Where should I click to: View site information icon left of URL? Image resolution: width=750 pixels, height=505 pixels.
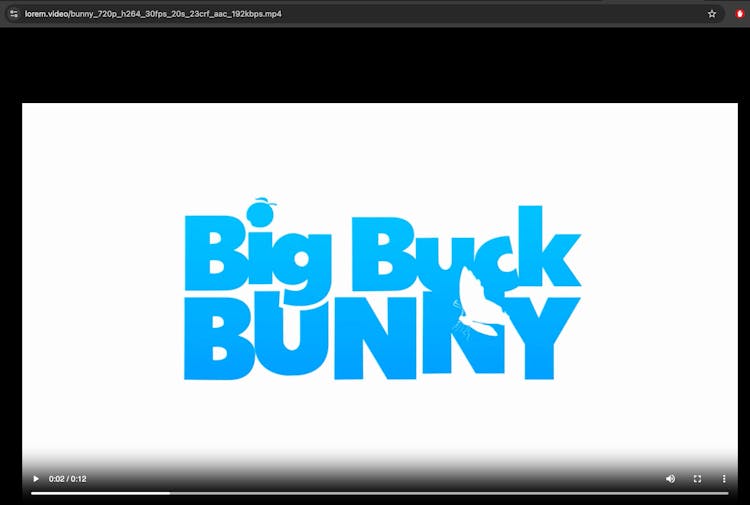(14, 14)
